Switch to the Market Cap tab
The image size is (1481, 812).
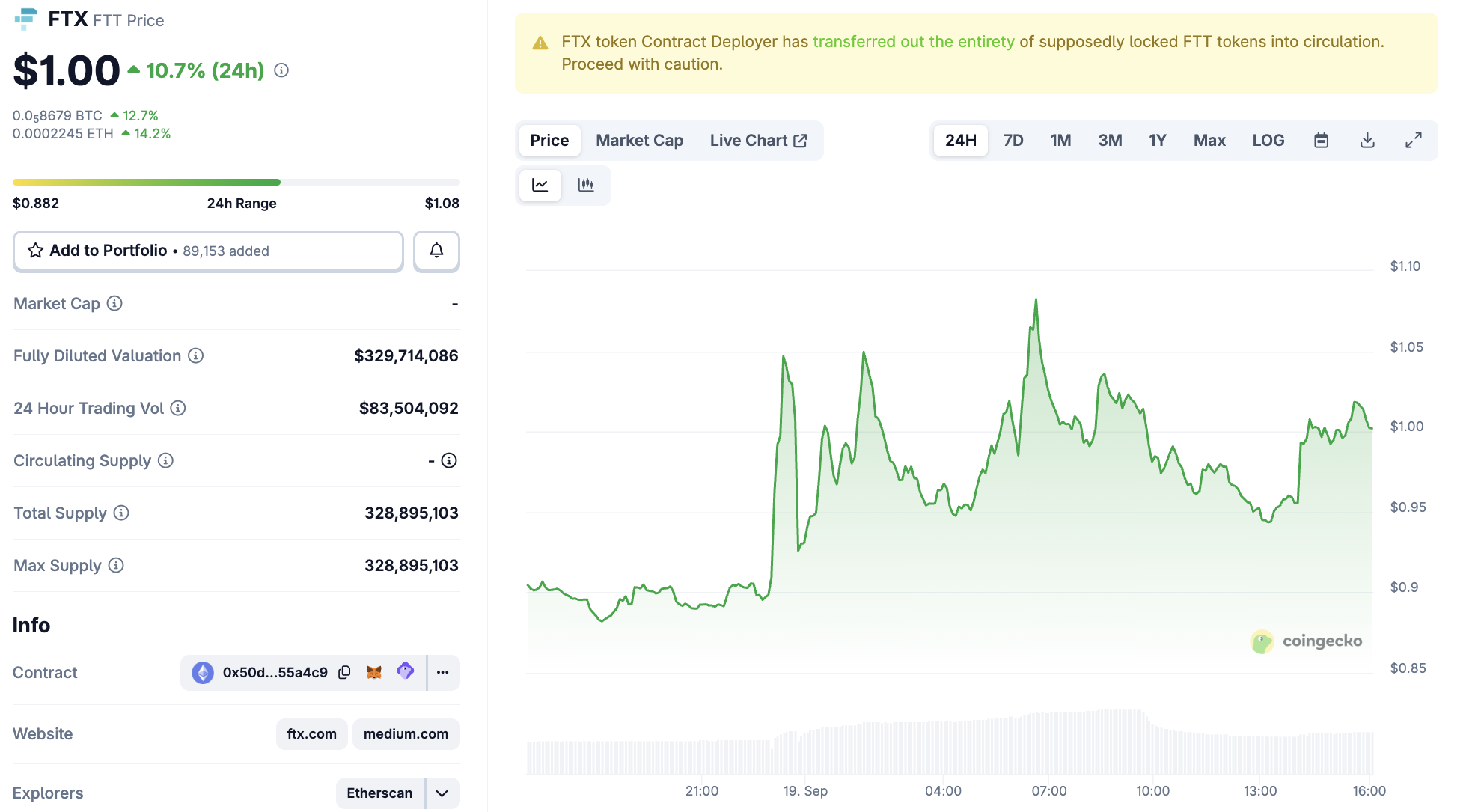click(x=639, y=140)
